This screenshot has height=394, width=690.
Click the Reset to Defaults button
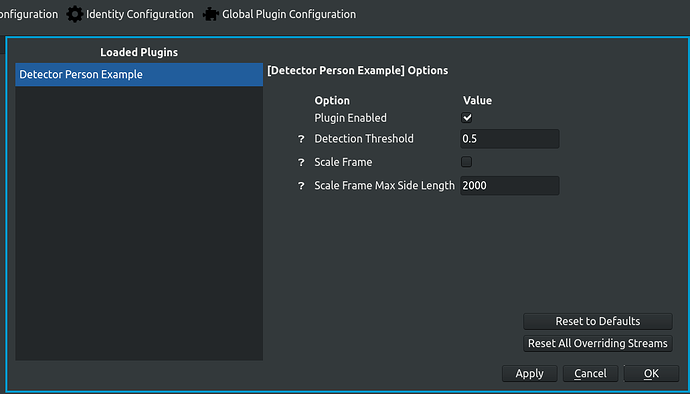pyautogui.click(x=598, y=321)
